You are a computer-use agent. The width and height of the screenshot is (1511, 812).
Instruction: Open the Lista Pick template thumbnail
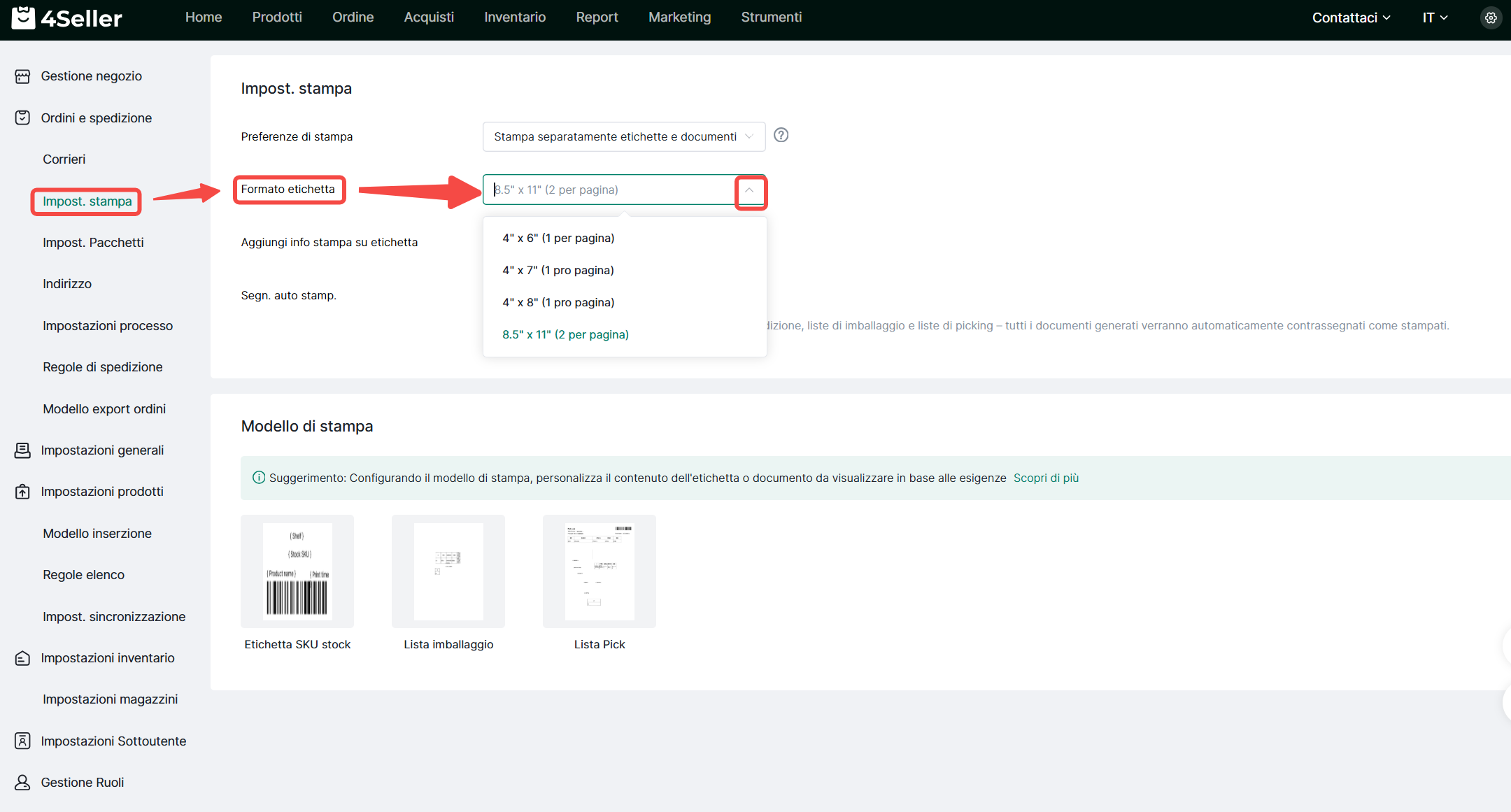[x=600, y=571]
